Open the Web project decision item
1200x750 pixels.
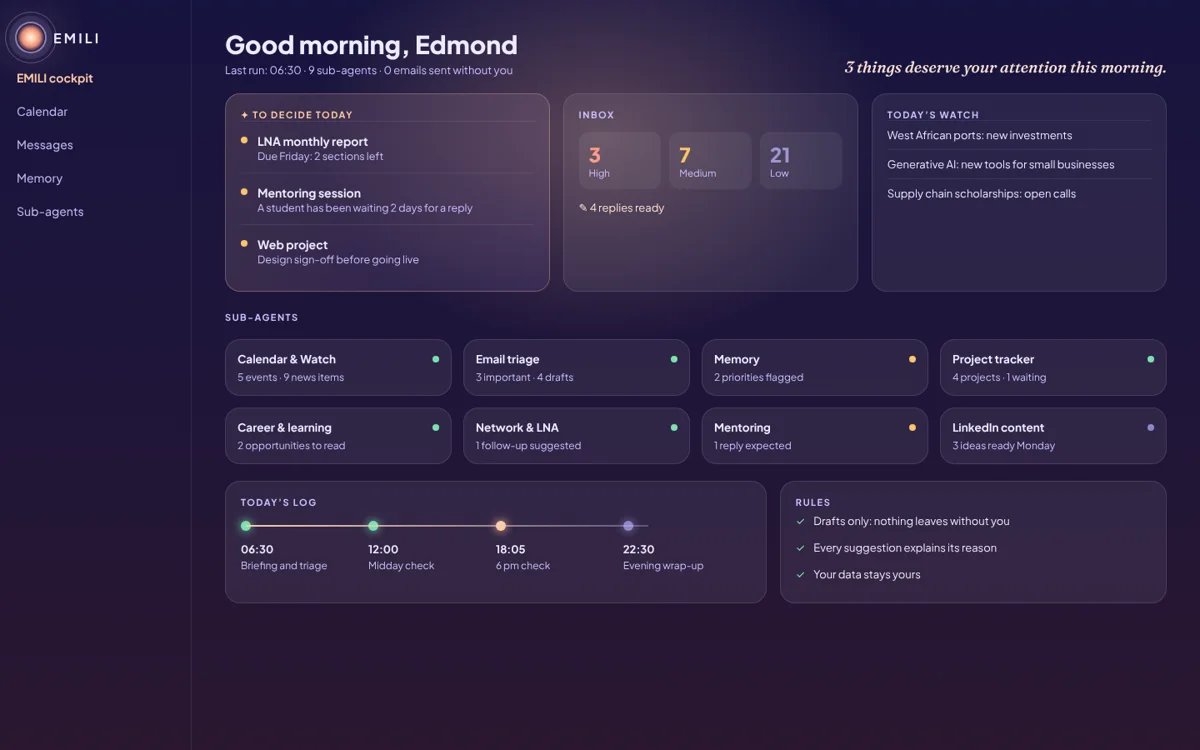point(387,251)
